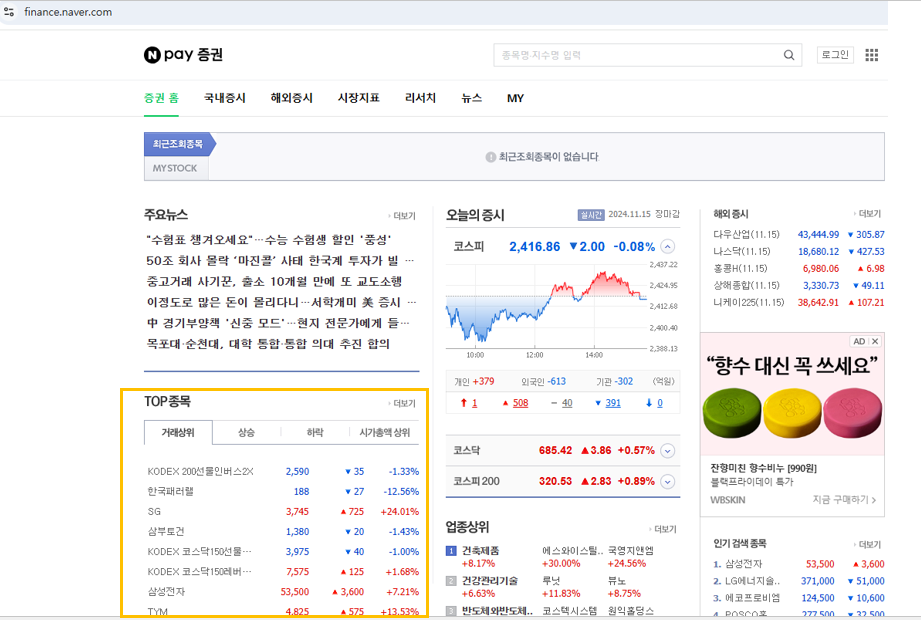
Task: Open news headline about 목포대·순천대 통합
Action: click(x=268, y=343)
